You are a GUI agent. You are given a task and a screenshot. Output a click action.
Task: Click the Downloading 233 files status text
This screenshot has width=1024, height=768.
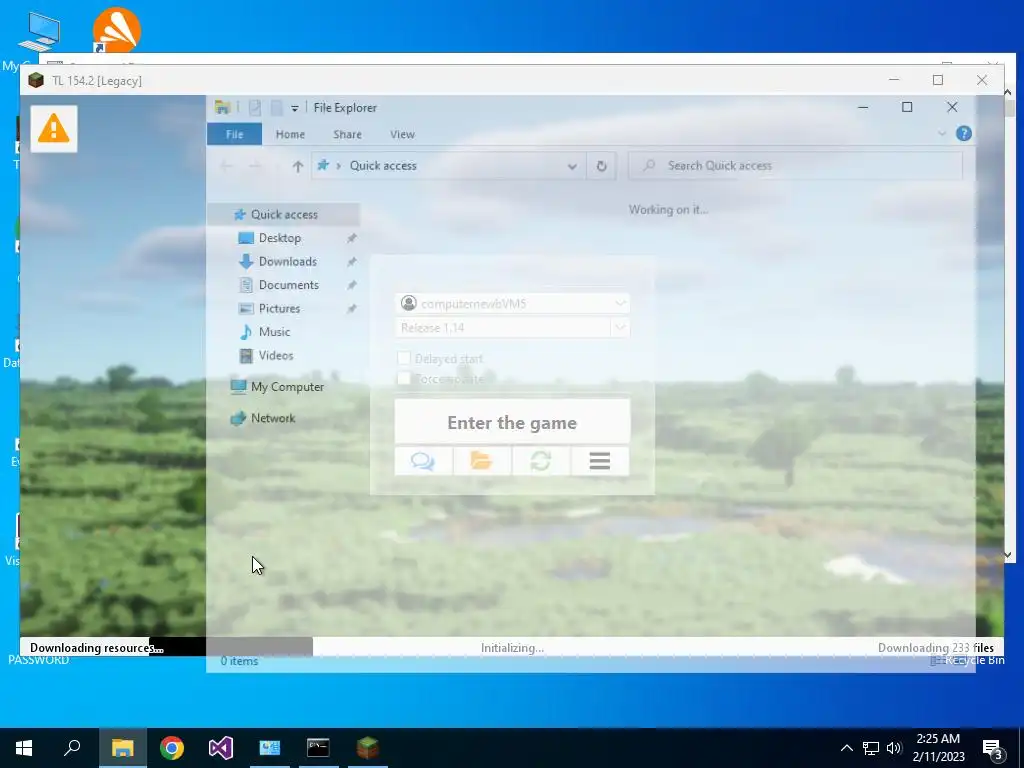(x=935, y=648)
